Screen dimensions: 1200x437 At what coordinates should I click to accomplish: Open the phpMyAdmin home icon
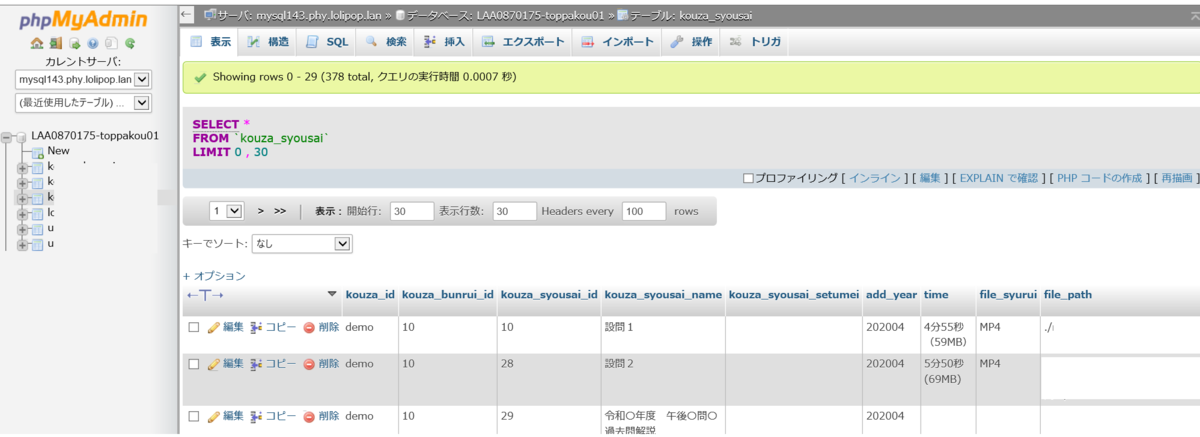click(x=37, y=43)
